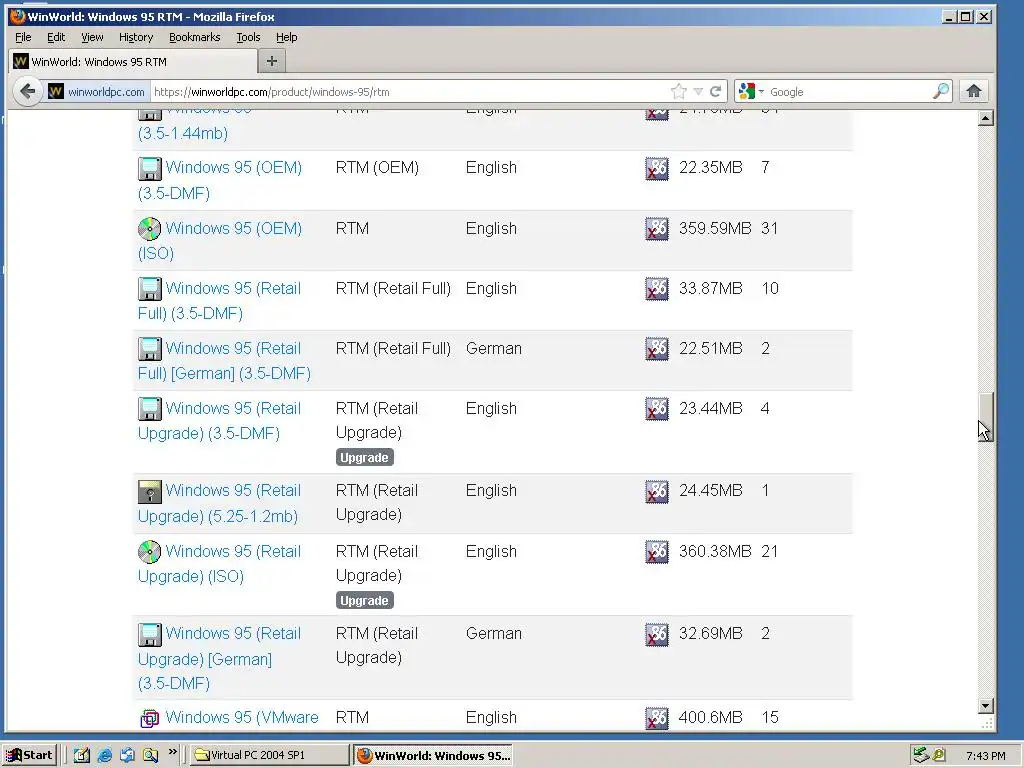This screenshot has height=768, width=1024.
Task: Open the URL history dropdown arrow
Action: pyautogui.click(x=698, y=91)
